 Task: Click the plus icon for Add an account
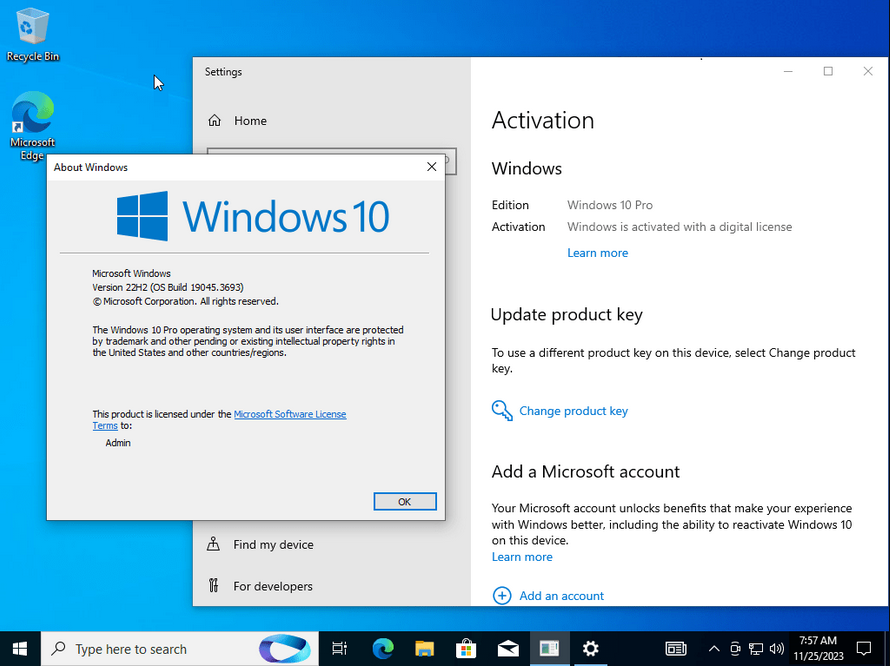click(x=502, y=596)
